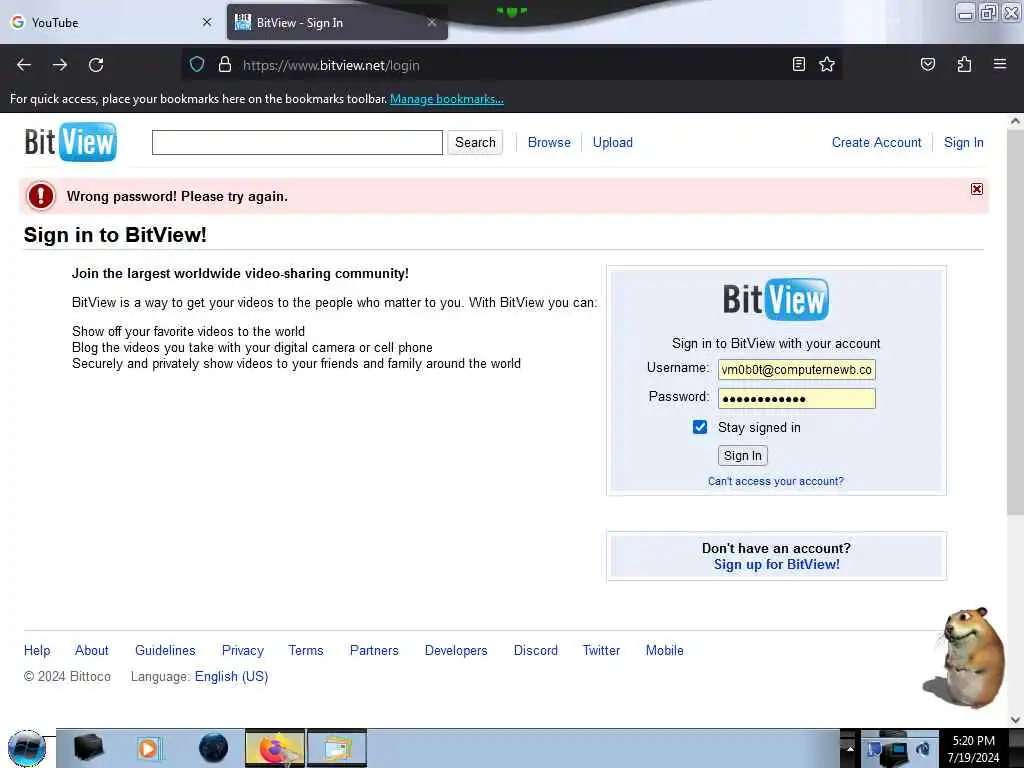Open the Partners footer link
This screenshot has height=768, width=1024.
(x=374, y=650)
